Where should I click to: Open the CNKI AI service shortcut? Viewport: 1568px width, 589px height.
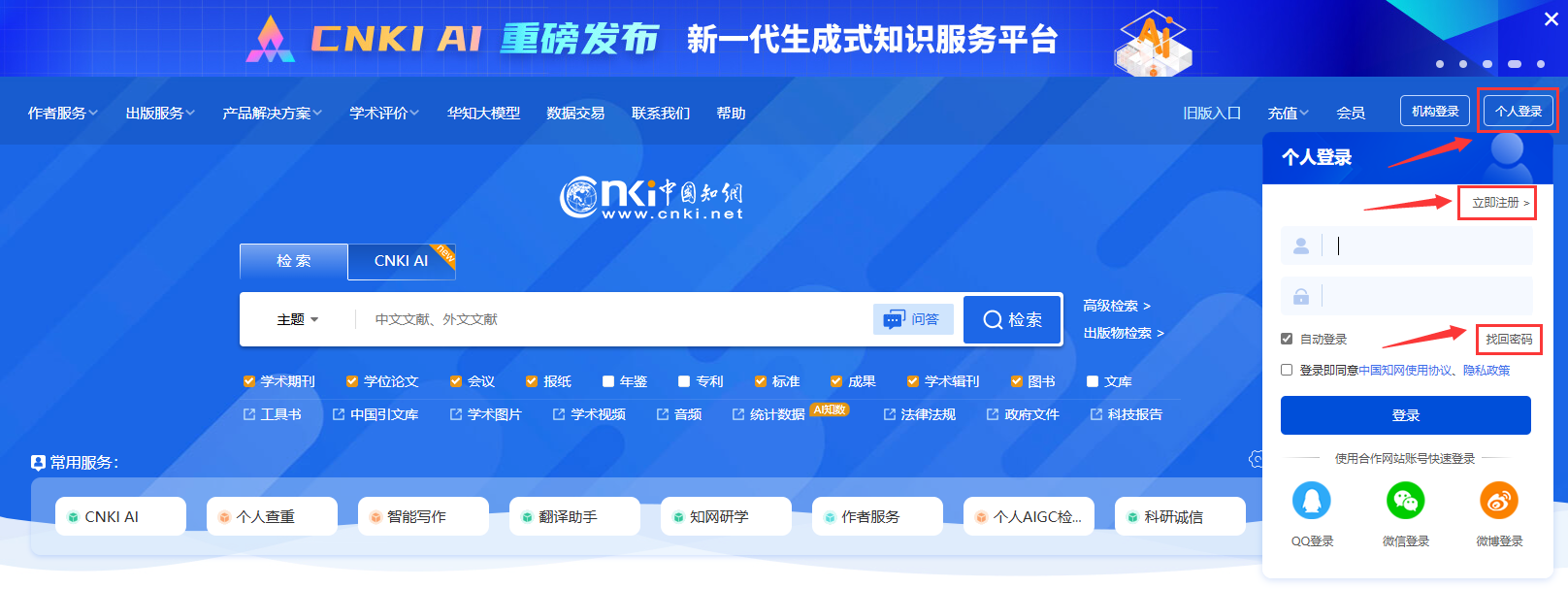click(x=120, y=516)
